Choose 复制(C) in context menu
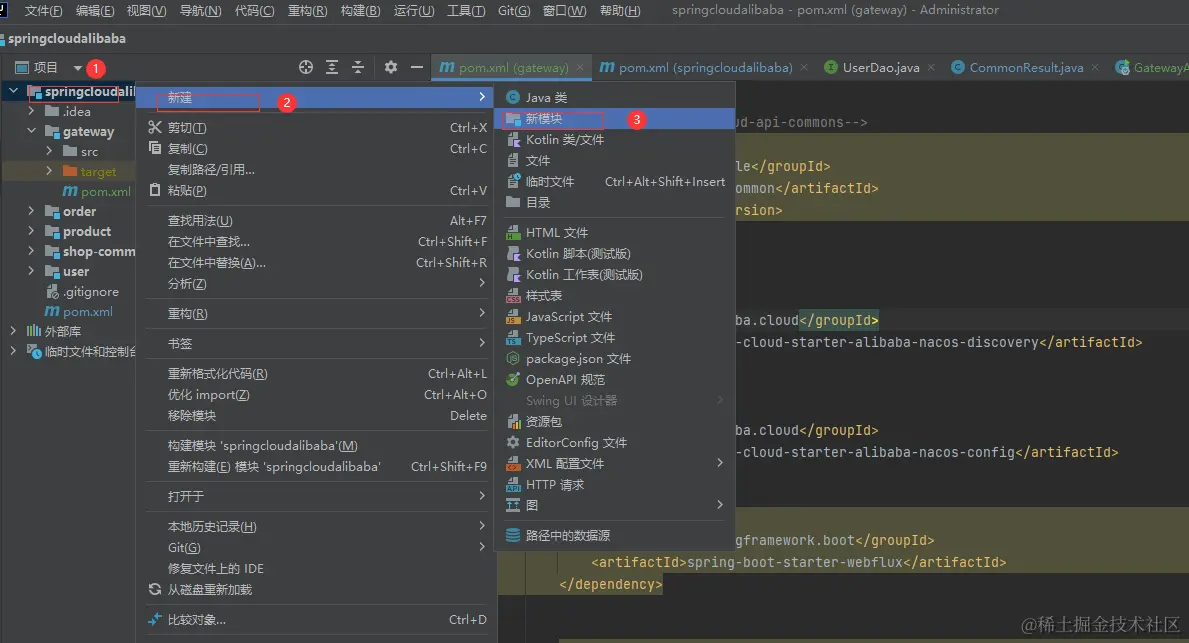This screenshot has width=1189, height=643. [x=317, y=149]
